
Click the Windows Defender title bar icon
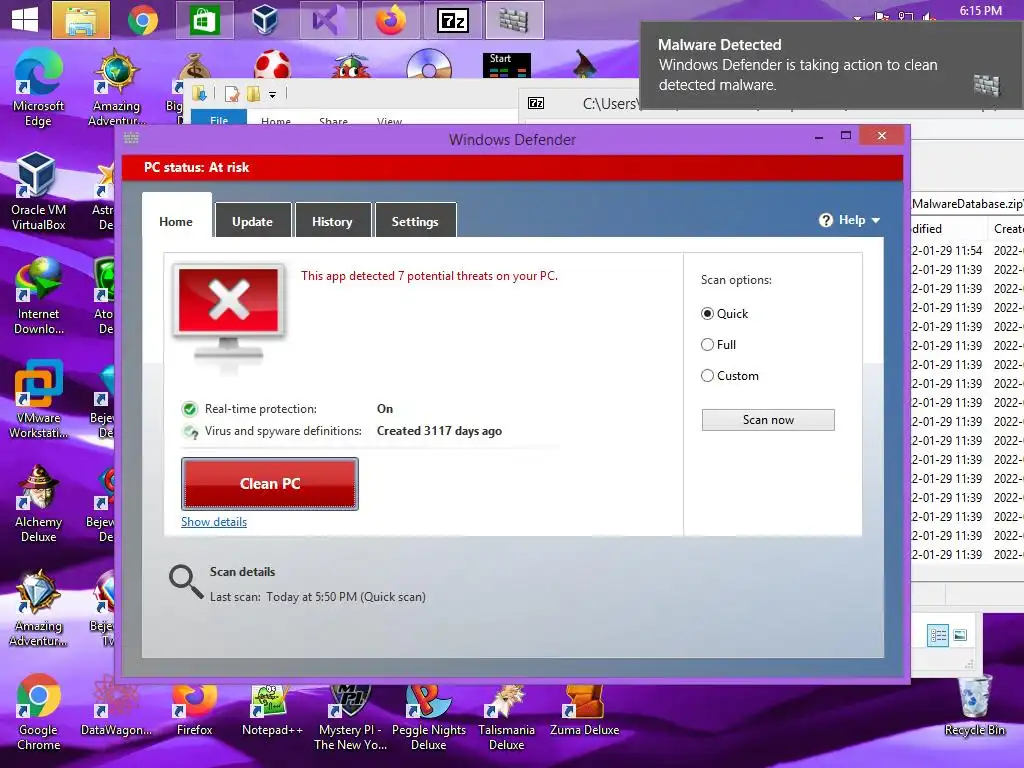[x=131, y=138]
